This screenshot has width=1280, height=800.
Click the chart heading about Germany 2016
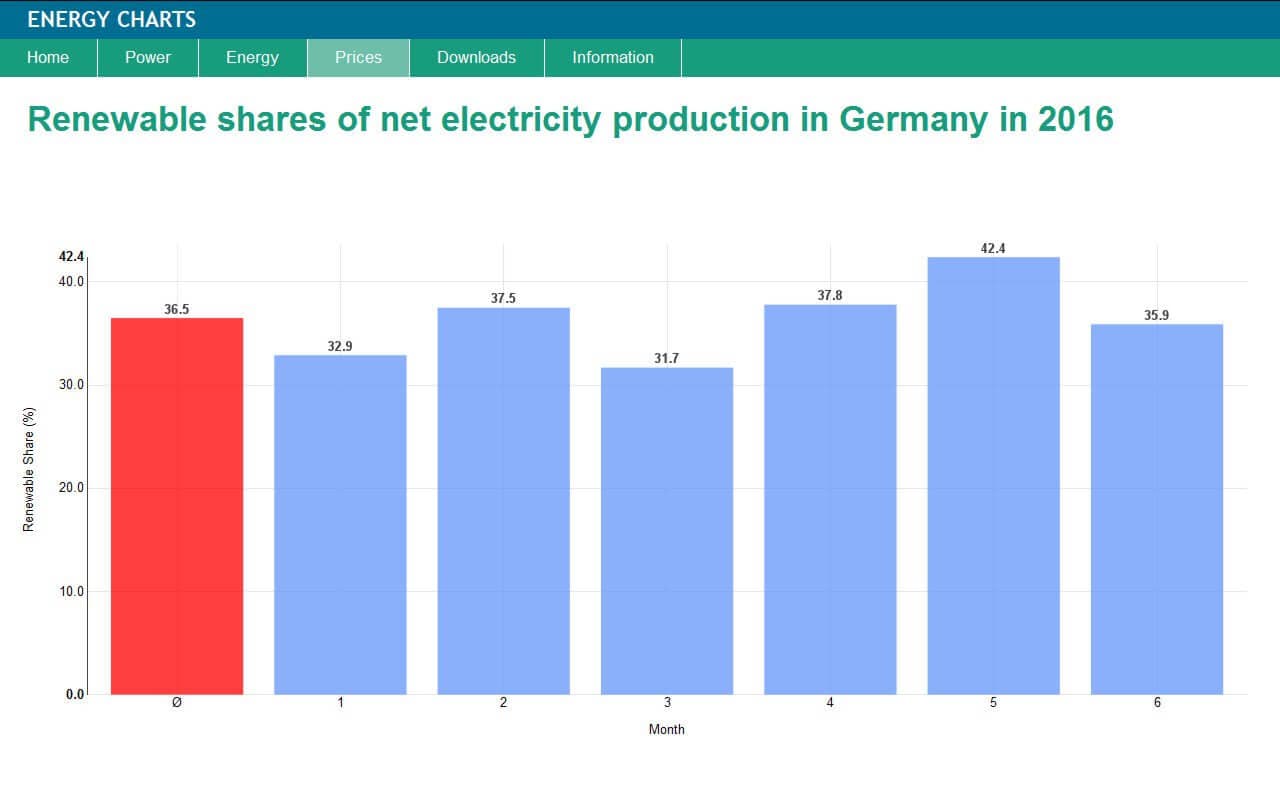(x=570, y=119)
